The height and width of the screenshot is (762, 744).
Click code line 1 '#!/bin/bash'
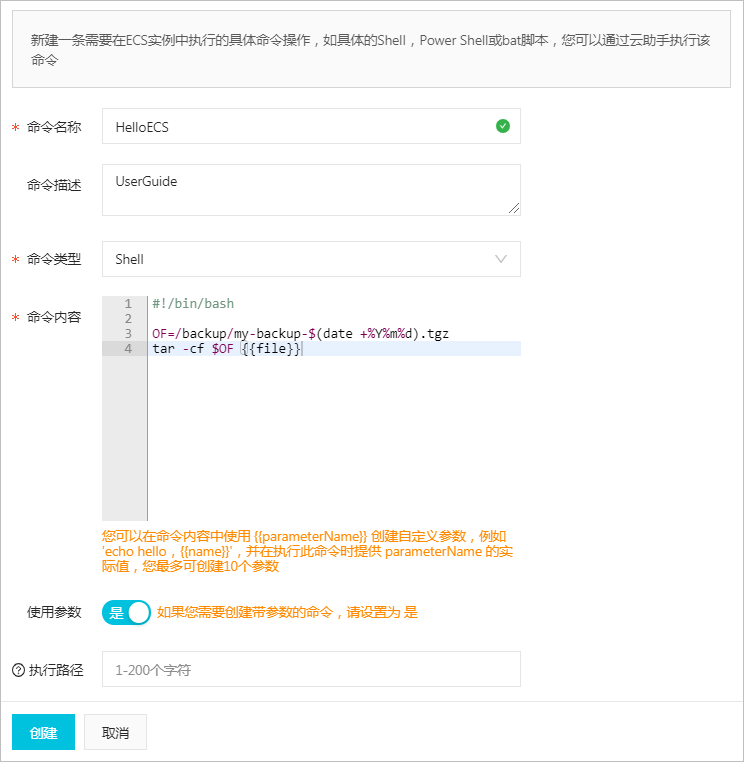[193, 304]
